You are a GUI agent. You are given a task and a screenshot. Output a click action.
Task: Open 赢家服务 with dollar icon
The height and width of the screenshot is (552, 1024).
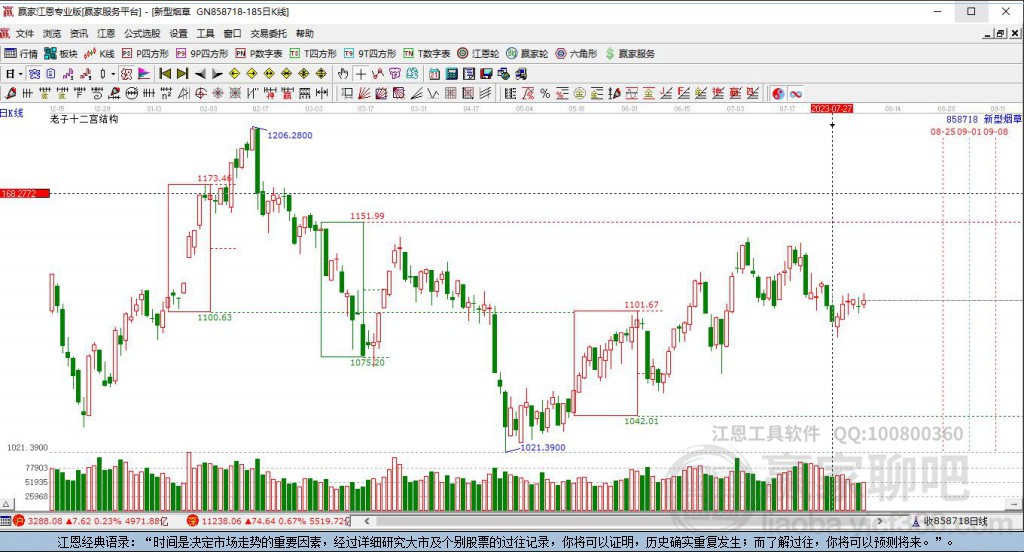click(x=630, y=54)
